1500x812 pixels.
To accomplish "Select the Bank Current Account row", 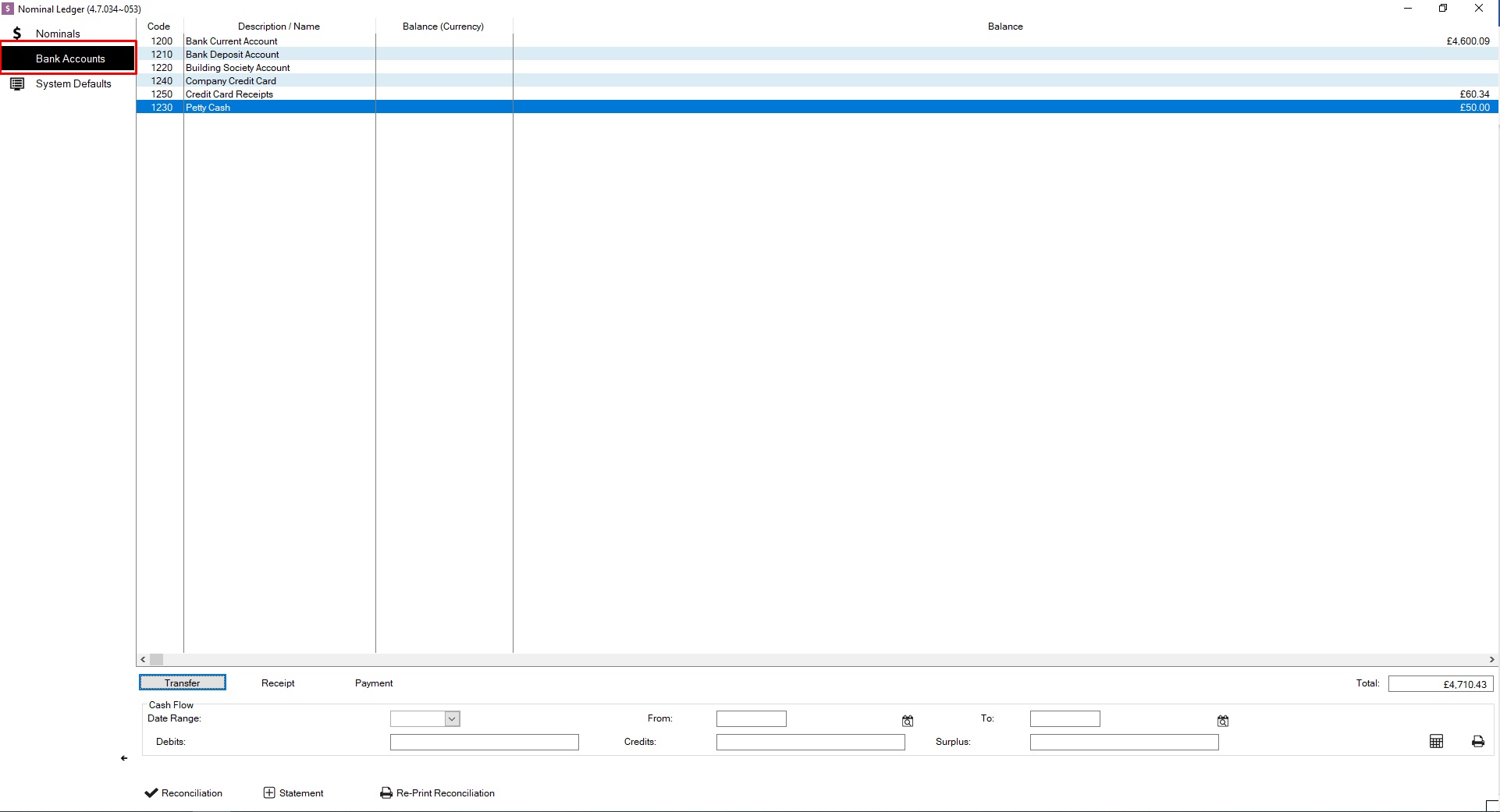I will (x=816, y=41).
